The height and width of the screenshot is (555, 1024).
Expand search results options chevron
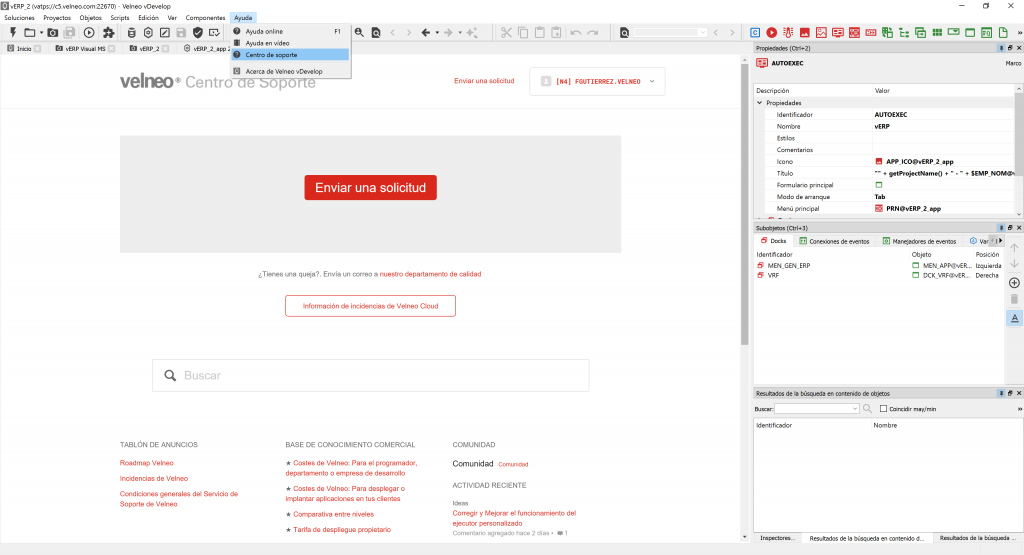point(1019,409)
